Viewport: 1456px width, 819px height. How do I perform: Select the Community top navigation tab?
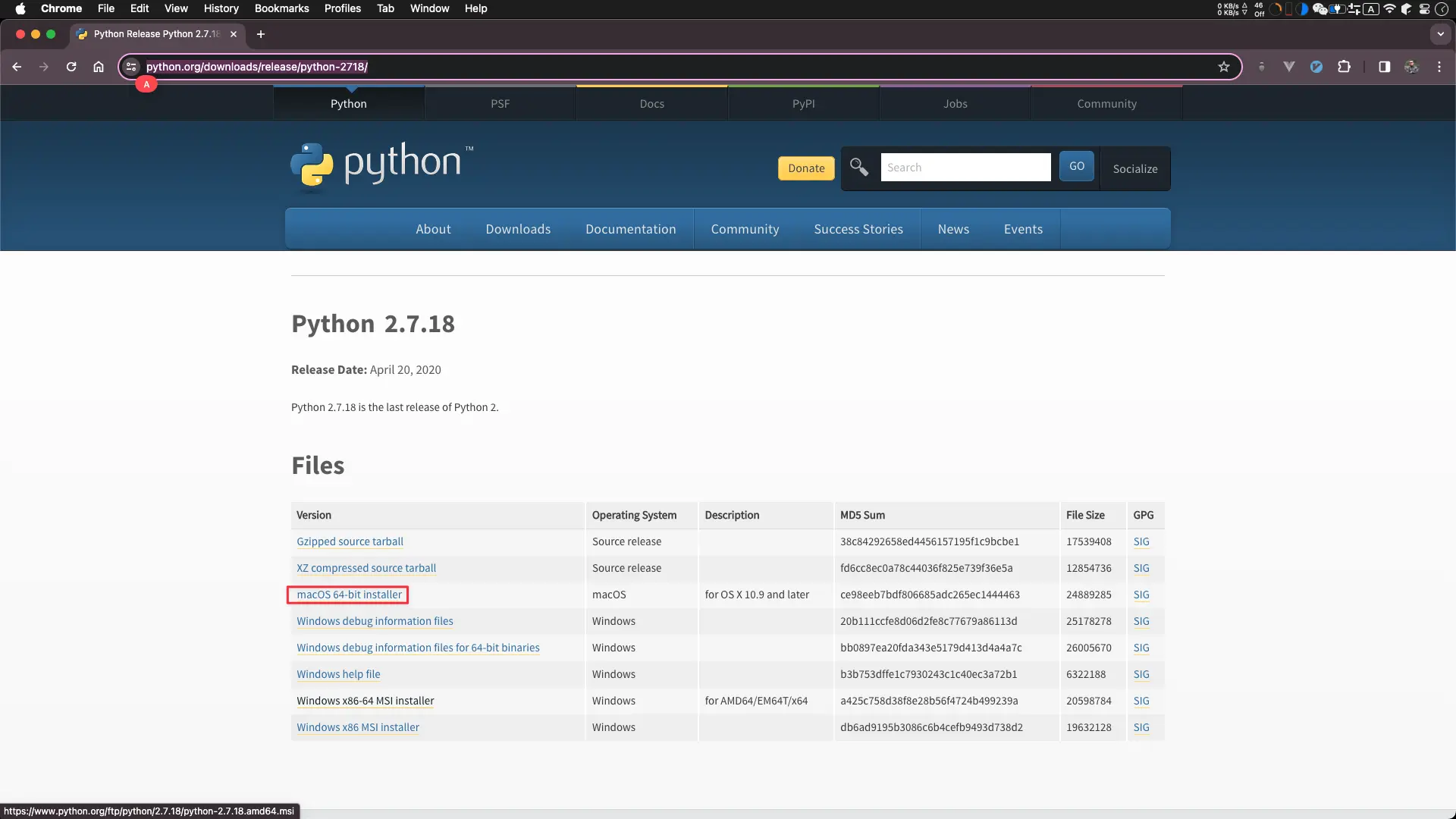pos(1107,104)
